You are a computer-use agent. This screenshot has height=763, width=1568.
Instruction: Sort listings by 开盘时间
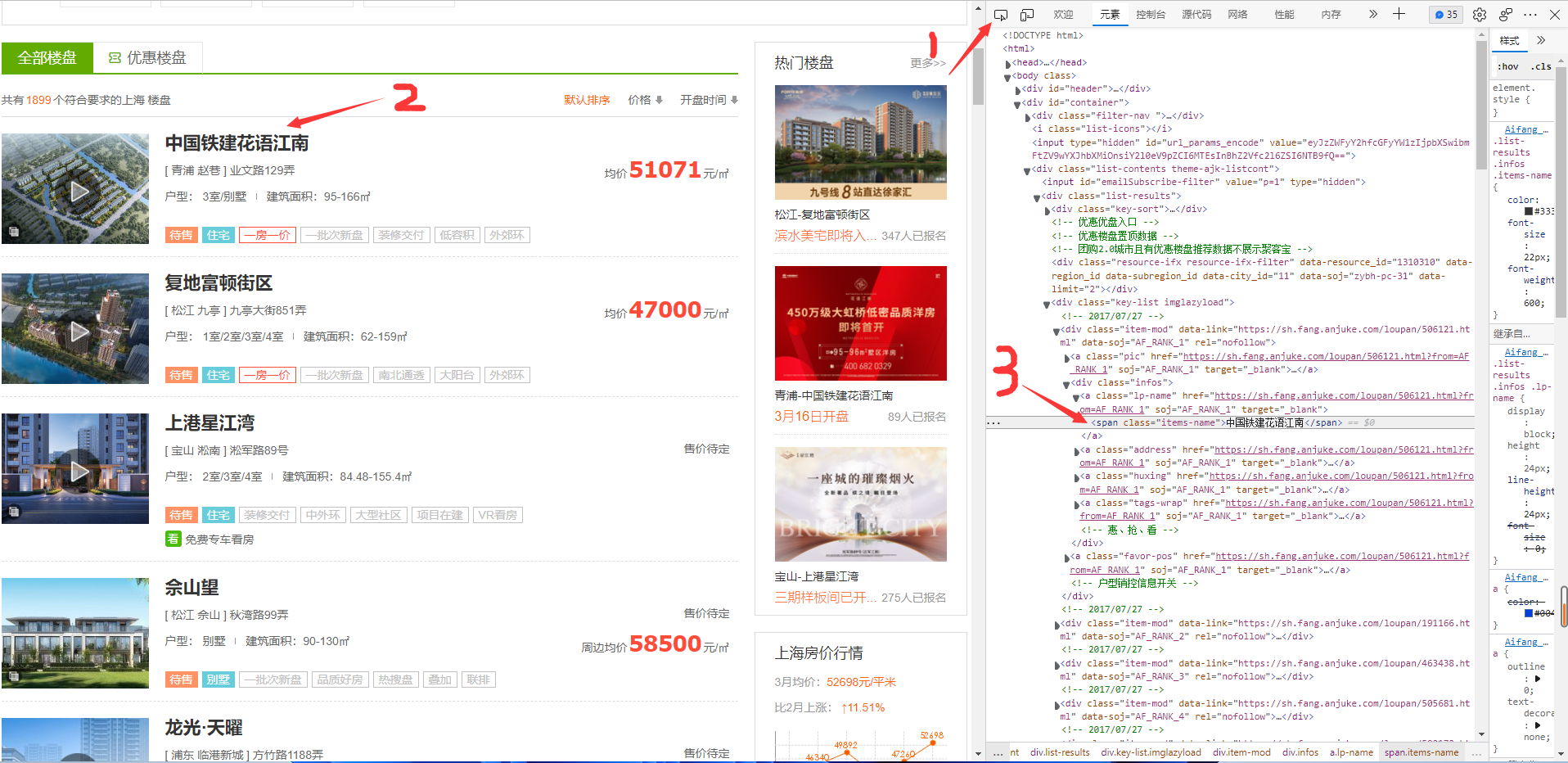tap(709, 100)
